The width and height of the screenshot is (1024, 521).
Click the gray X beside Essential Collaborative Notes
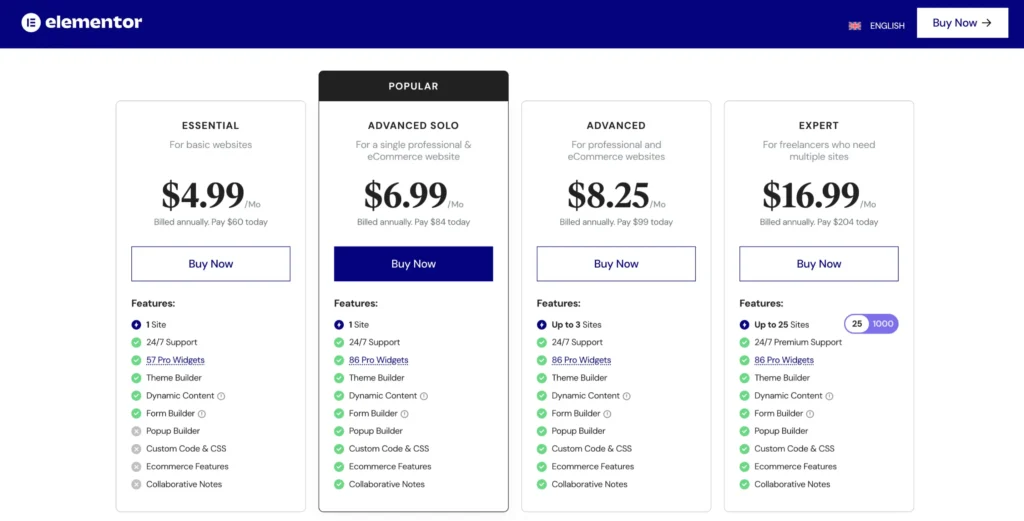click(x=136, y=484)
